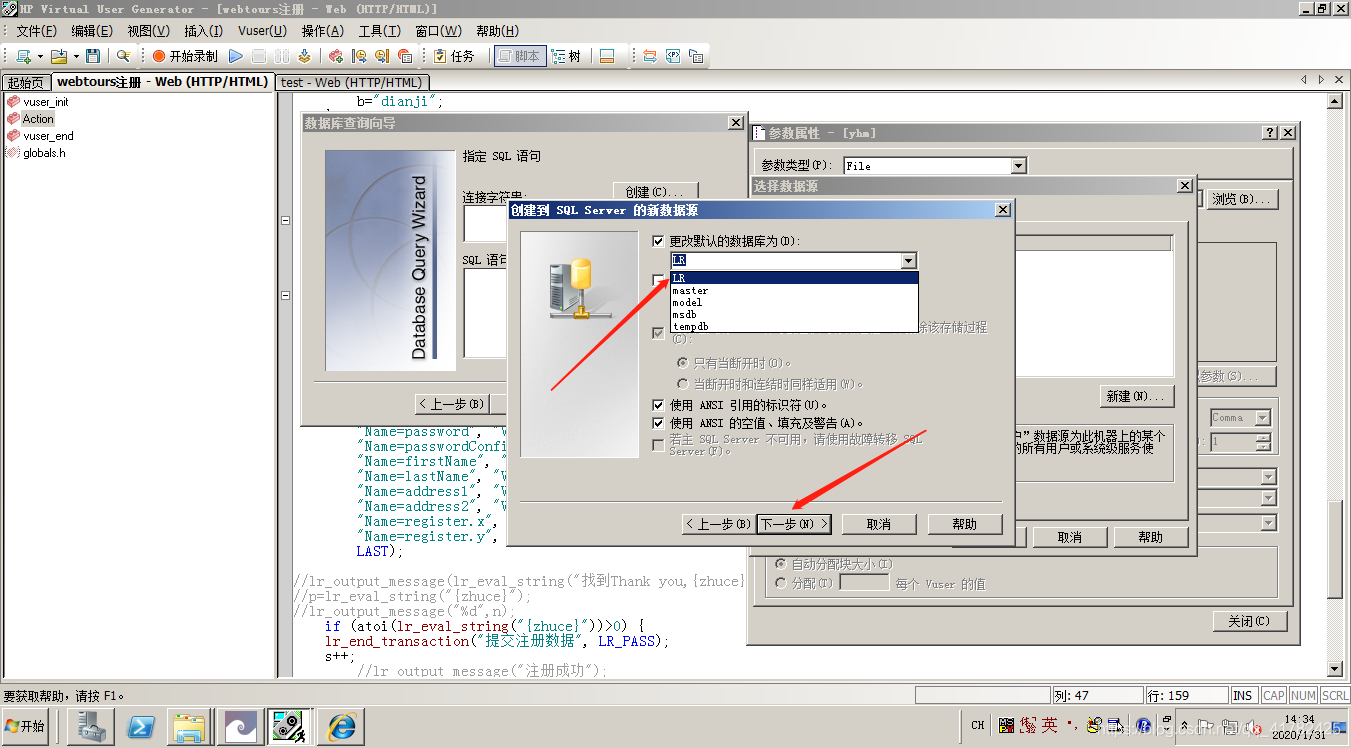Choose LR from the database list
The width and height of the screenshot is (1351, 748).
click(794, 278)
